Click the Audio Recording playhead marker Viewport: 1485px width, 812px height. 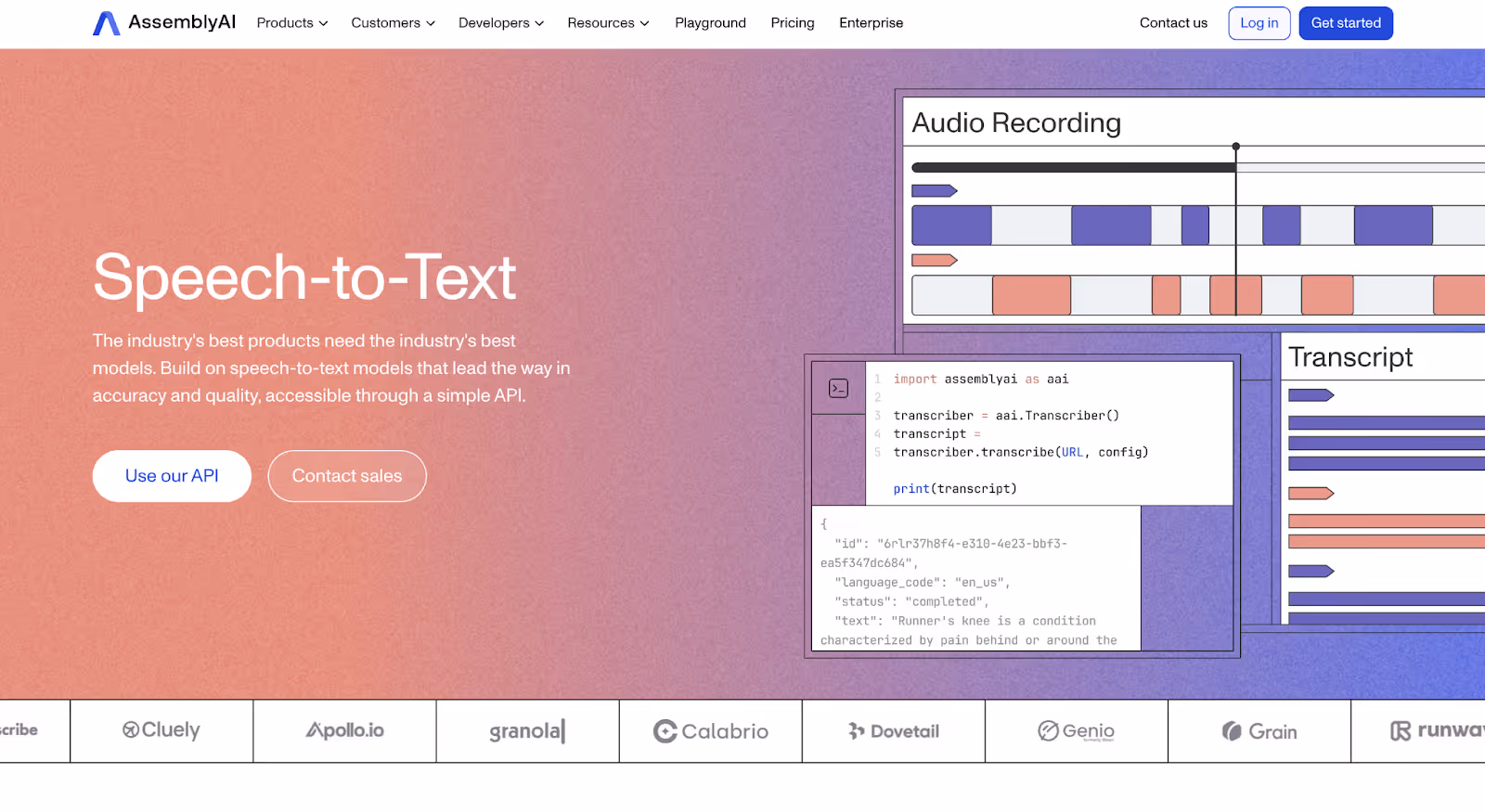point(1235,147)
